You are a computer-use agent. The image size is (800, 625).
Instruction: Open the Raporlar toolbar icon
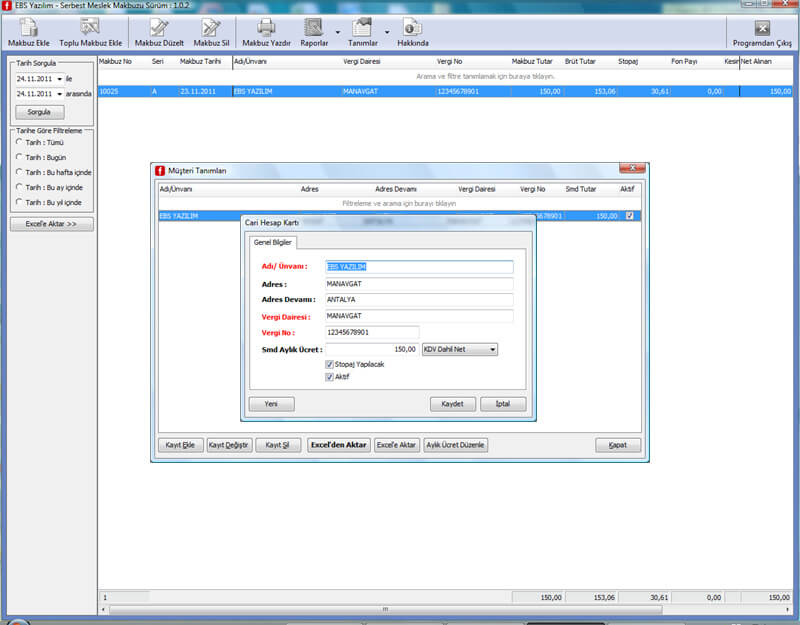(x=314, y=28)
